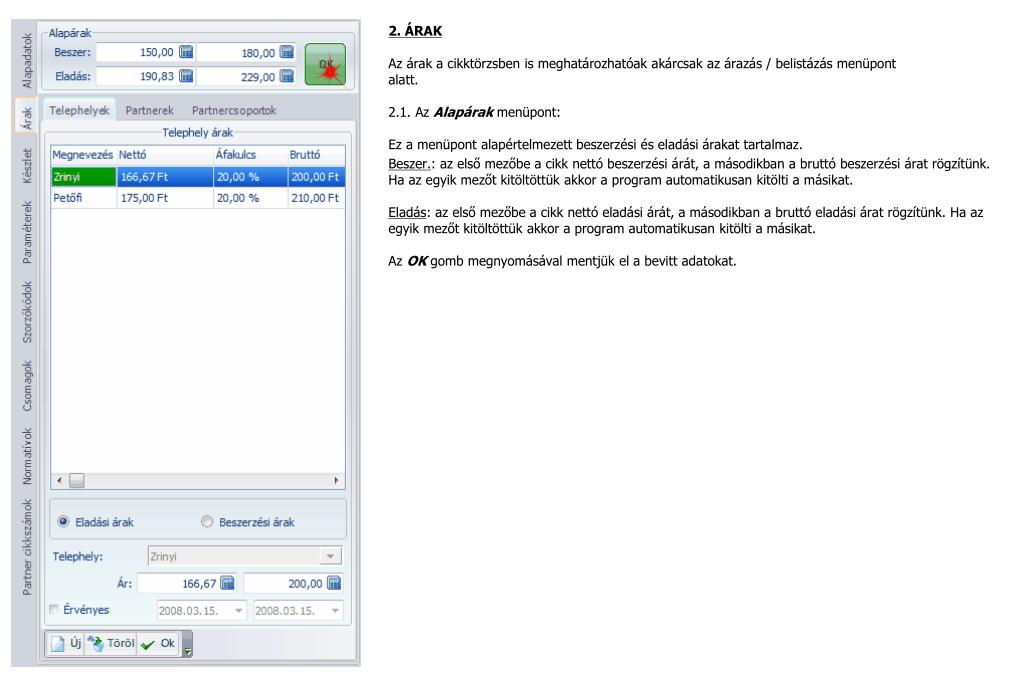
Task: Select the Petőfi table row
Action: [x=198, y=198]
